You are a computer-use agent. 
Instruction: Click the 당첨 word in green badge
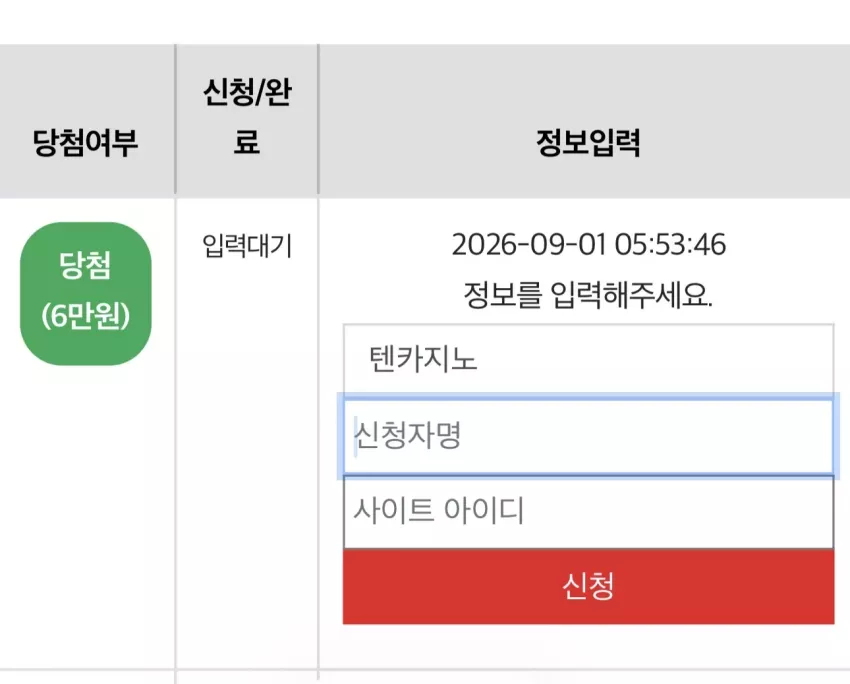(86, 266)
